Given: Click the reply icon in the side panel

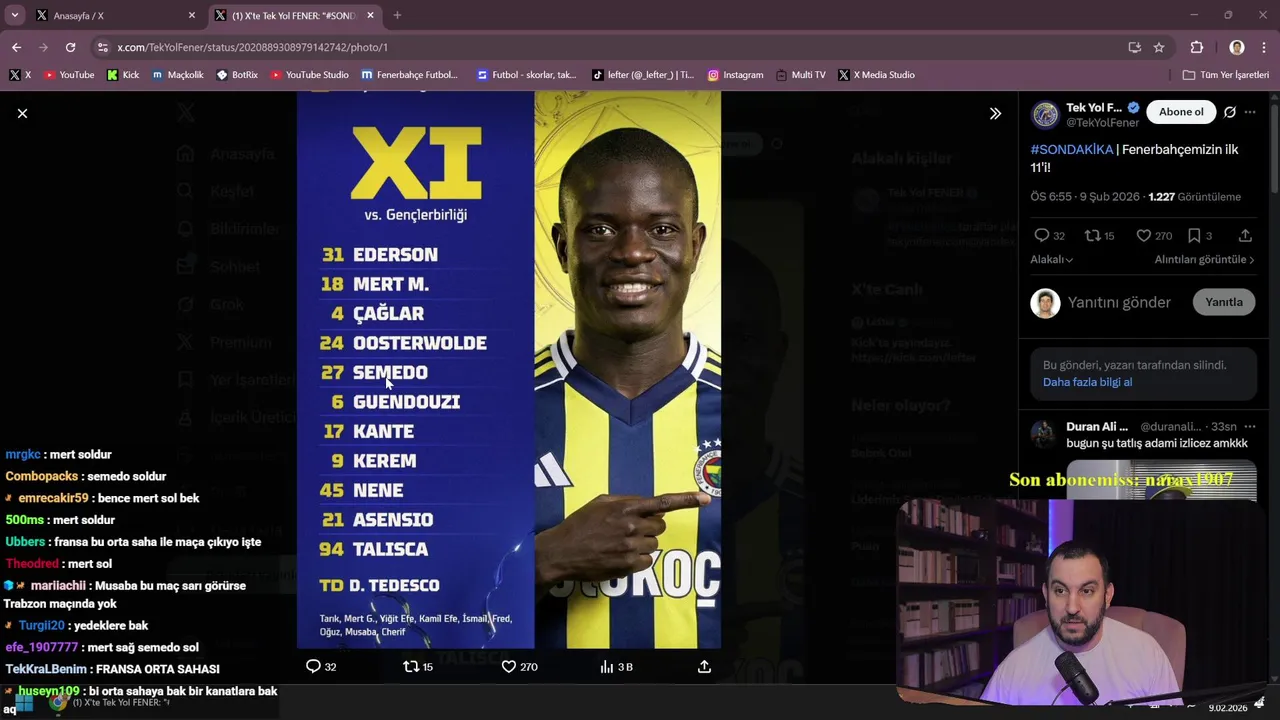Looking at the screenshot, I should (x=1042, y=235).
